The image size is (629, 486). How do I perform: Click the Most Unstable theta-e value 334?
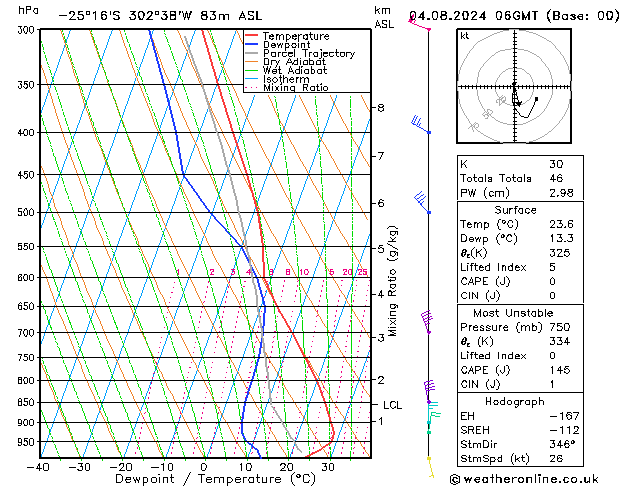[560, 341]
